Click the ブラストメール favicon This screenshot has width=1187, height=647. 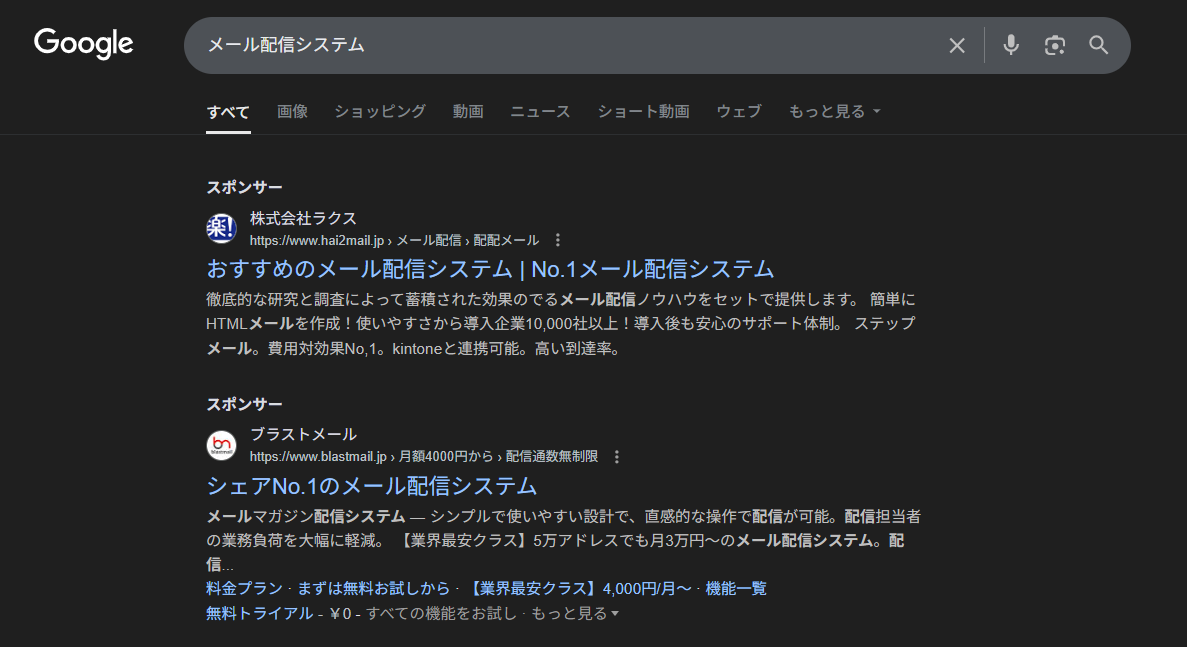tap(221, 445)
